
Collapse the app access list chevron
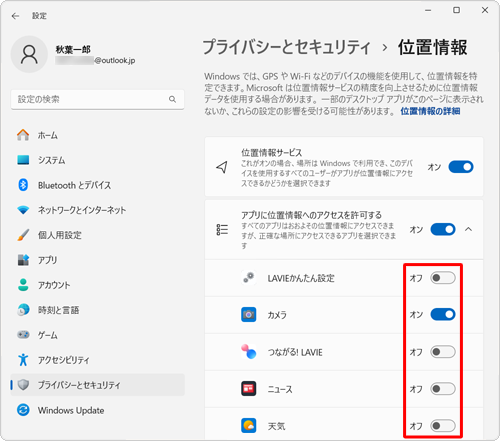click(468, 229)
